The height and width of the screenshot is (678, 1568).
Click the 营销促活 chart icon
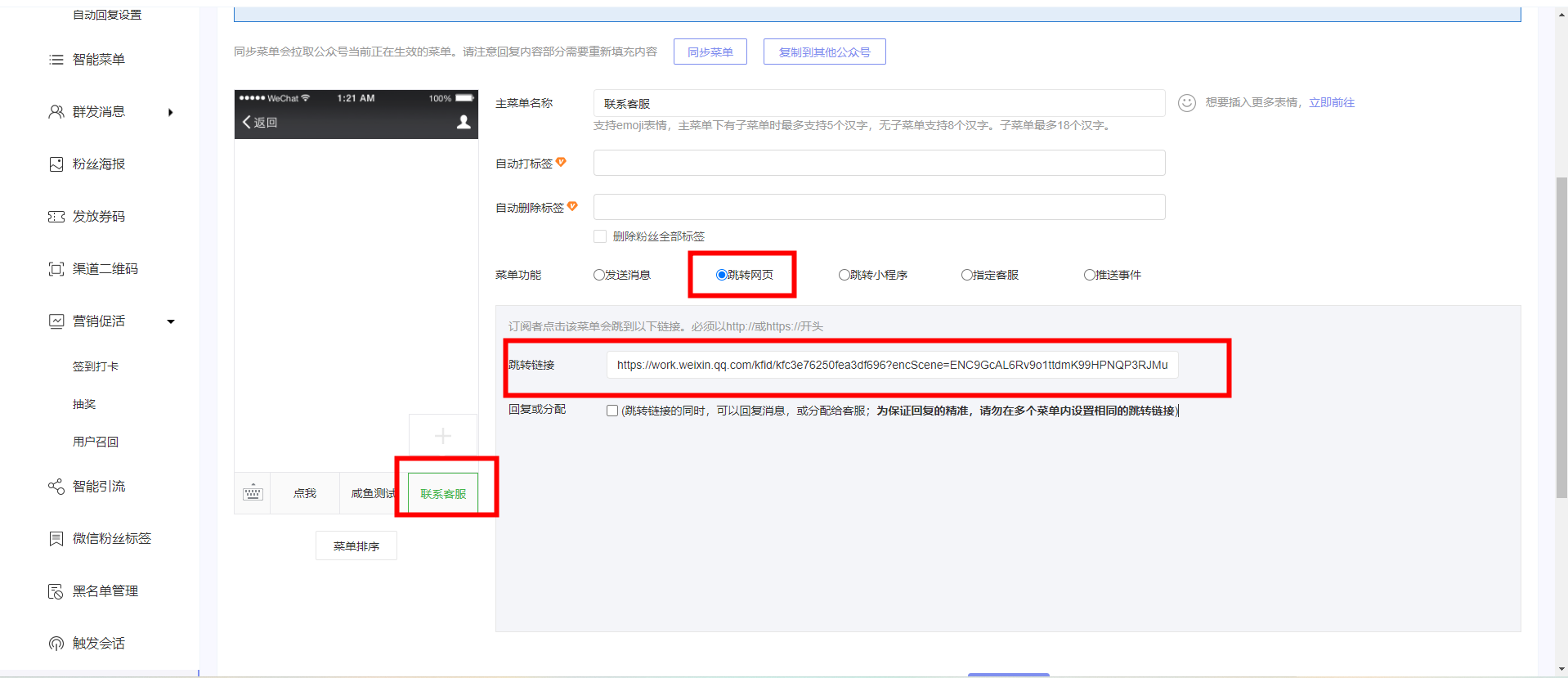[56, 321]
